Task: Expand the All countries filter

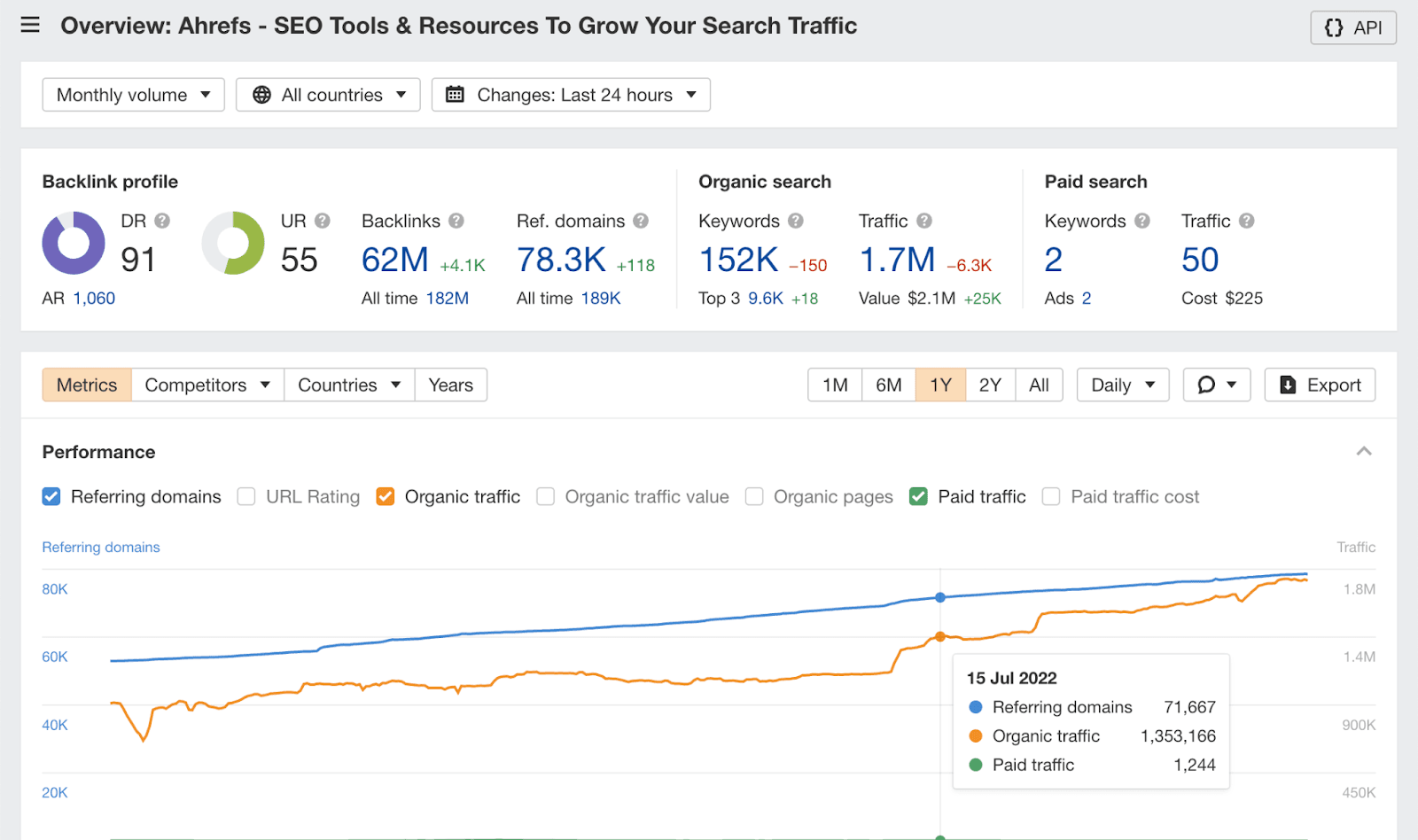Action: 328,95
